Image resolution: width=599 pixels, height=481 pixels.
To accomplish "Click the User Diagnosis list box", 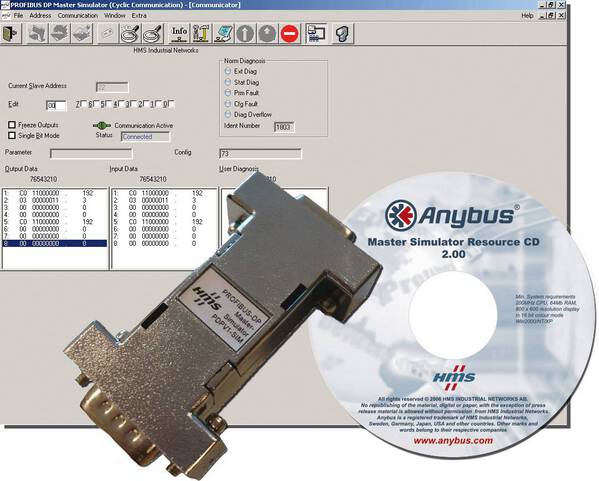I will pos(274,228).
